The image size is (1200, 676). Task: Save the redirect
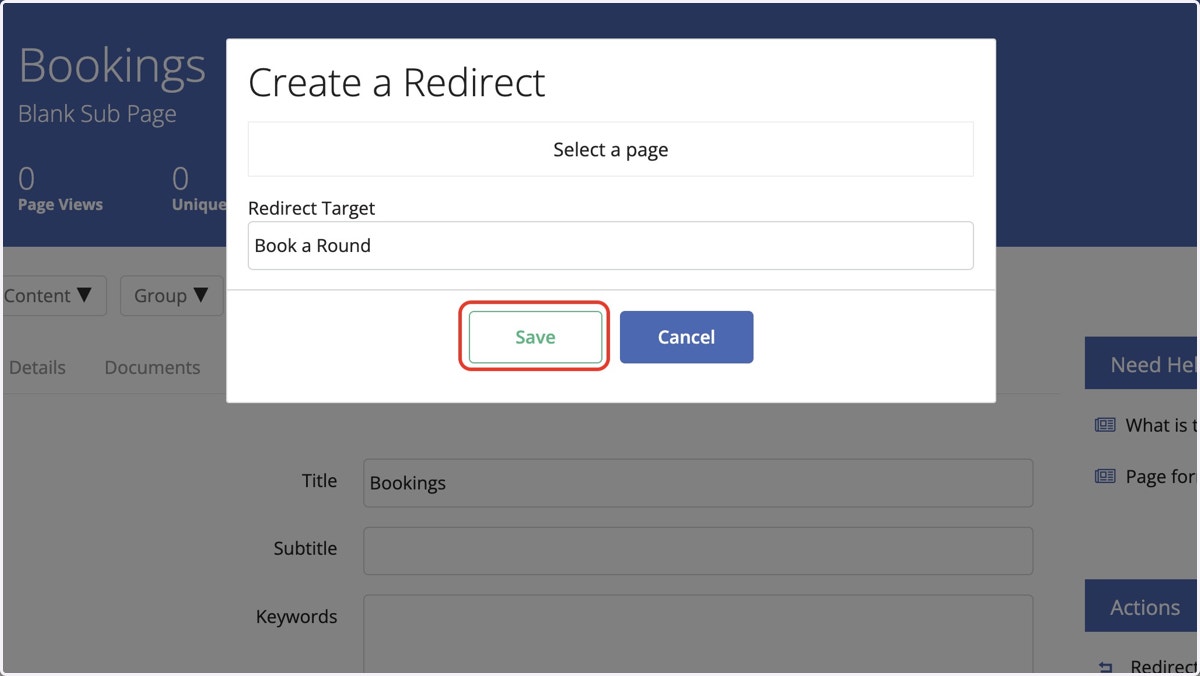pyautogui.click(x=535, y=337)
